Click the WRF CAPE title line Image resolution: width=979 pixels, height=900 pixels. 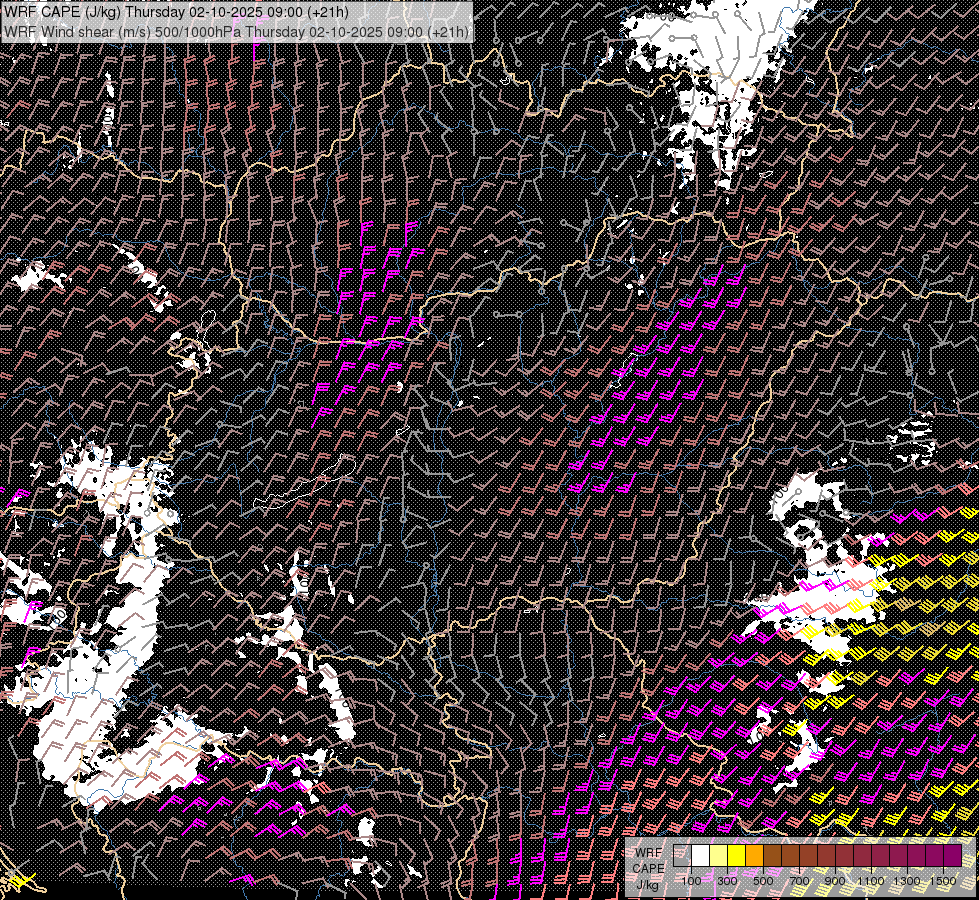pos(176,12)
